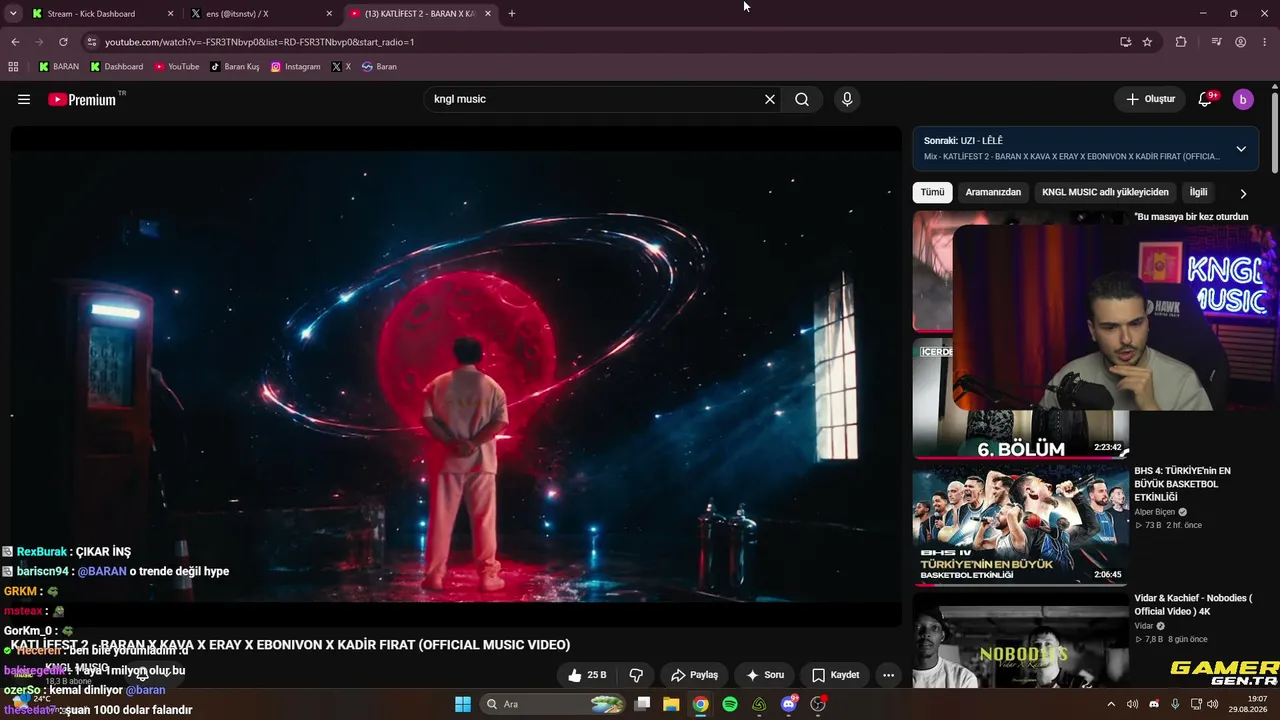Close the Kick Dashboard tab
The width and height of the screenshot is (1280, 720).
(170, 14)
